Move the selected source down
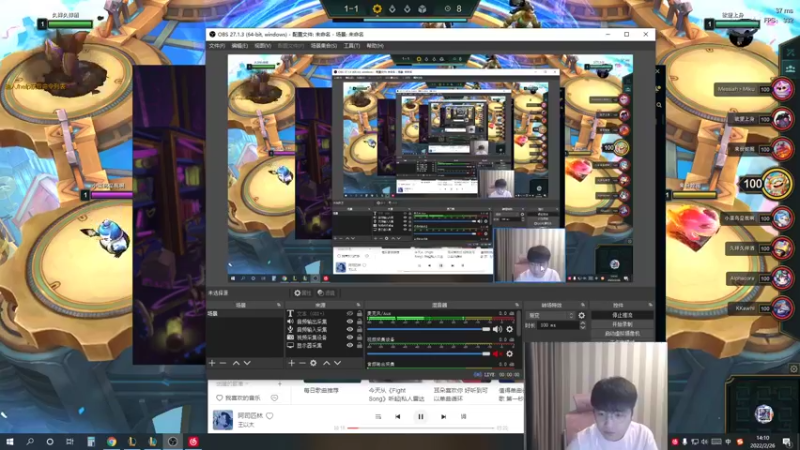 coord(337,363)
